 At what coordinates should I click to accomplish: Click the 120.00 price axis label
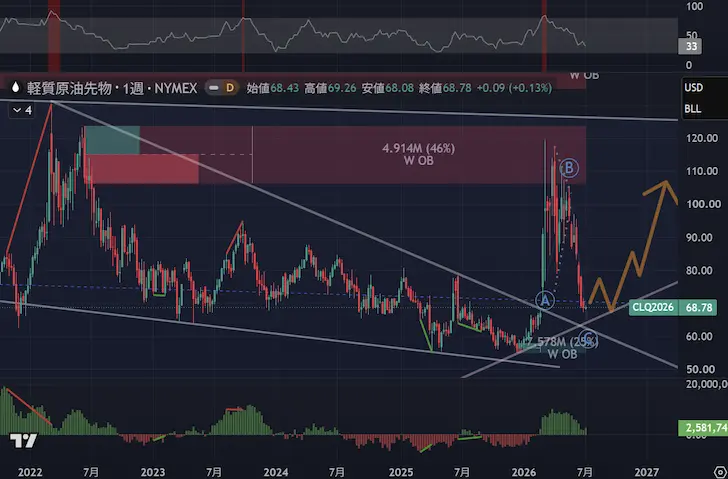click(x=702, y=138)
